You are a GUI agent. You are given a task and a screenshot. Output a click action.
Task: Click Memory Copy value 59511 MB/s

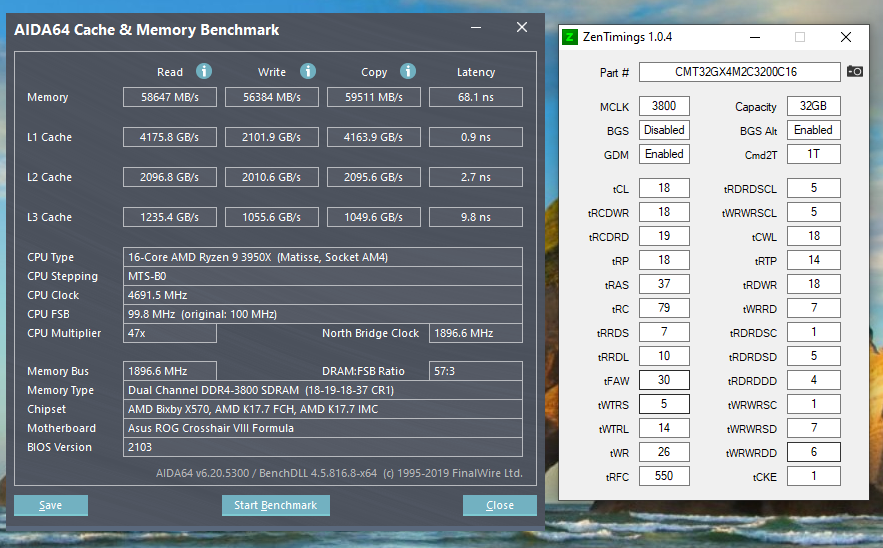(x=373, y=97)
